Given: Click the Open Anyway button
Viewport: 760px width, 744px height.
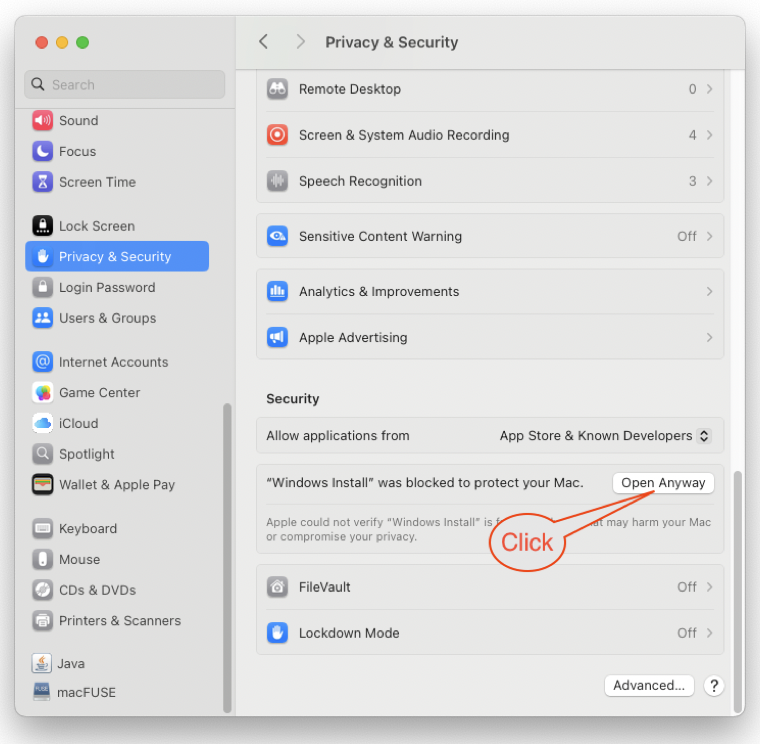Looking at the screenshot, I should click(663, 483).
